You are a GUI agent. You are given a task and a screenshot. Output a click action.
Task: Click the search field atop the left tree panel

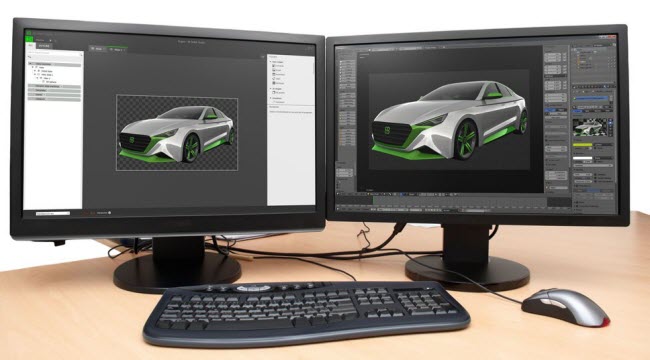point(54,53)
